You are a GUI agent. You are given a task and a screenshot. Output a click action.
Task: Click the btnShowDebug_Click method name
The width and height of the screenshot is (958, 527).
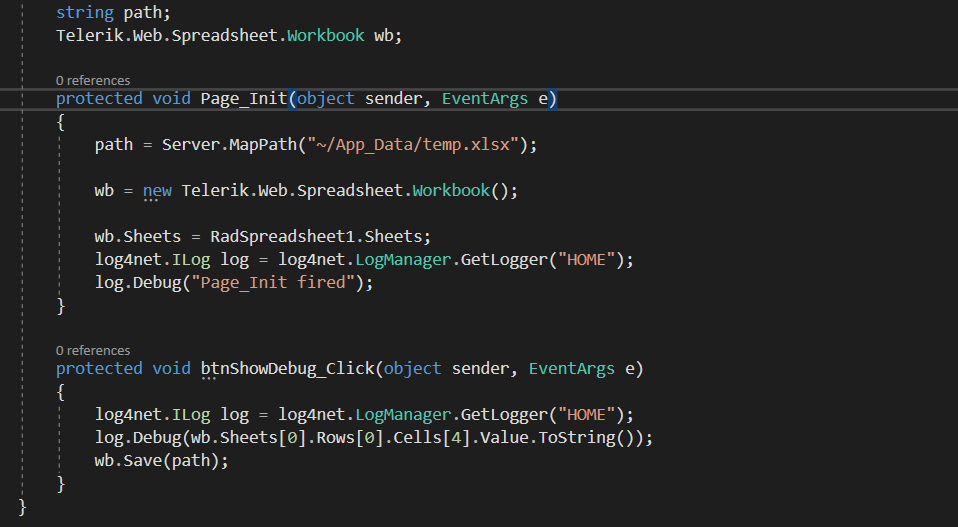(288, 369)
